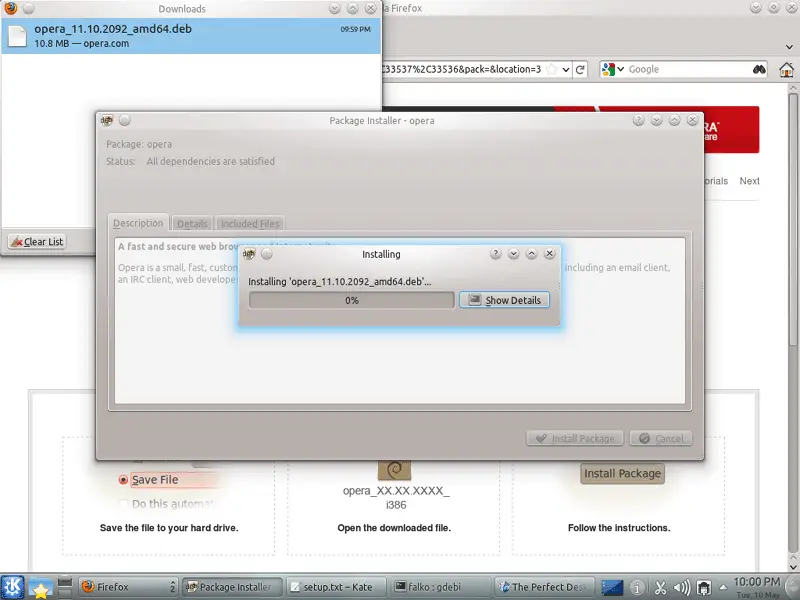This screenshot has height=600, width=800.
Task: Tick the 'Do this automatically' checkbox
Action: coord(123,504)
